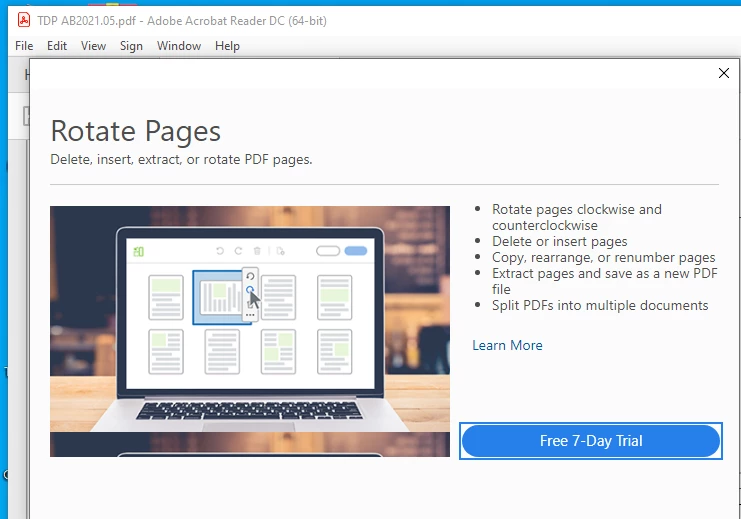
Task: Open the Window menu
Action: pos(179,46)
